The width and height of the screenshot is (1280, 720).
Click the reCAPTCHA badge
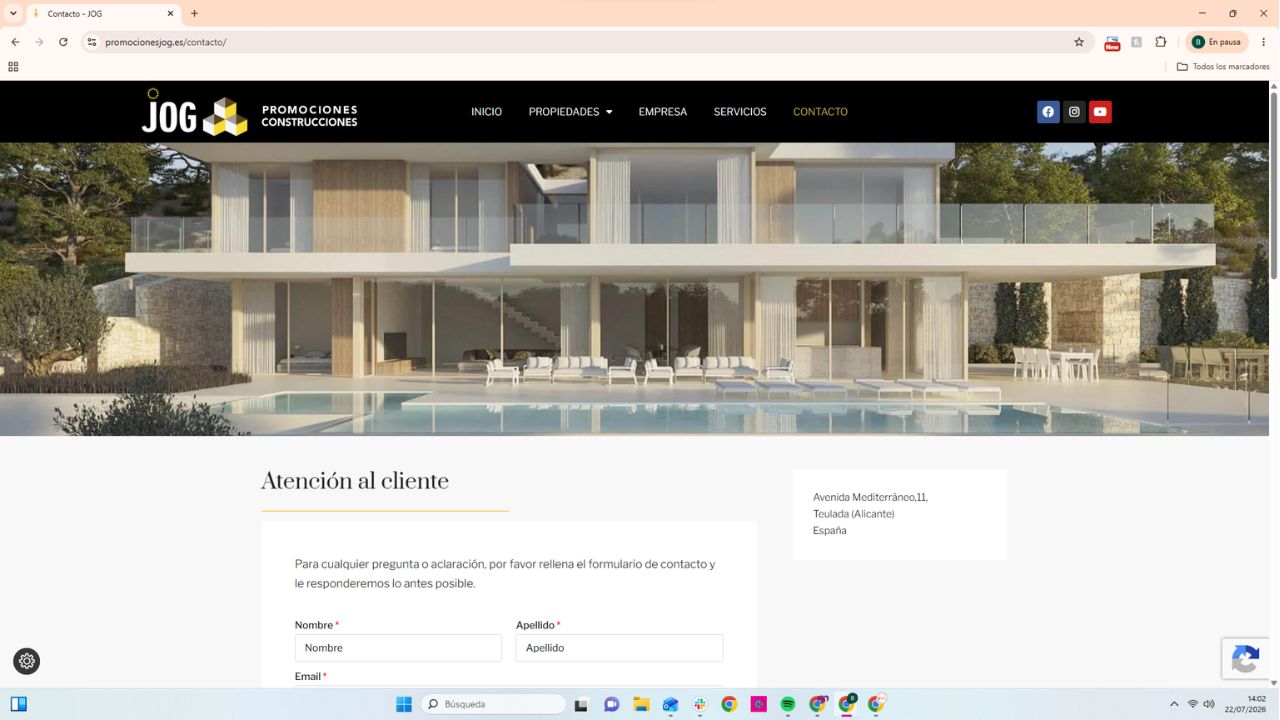pos(1245,659)
